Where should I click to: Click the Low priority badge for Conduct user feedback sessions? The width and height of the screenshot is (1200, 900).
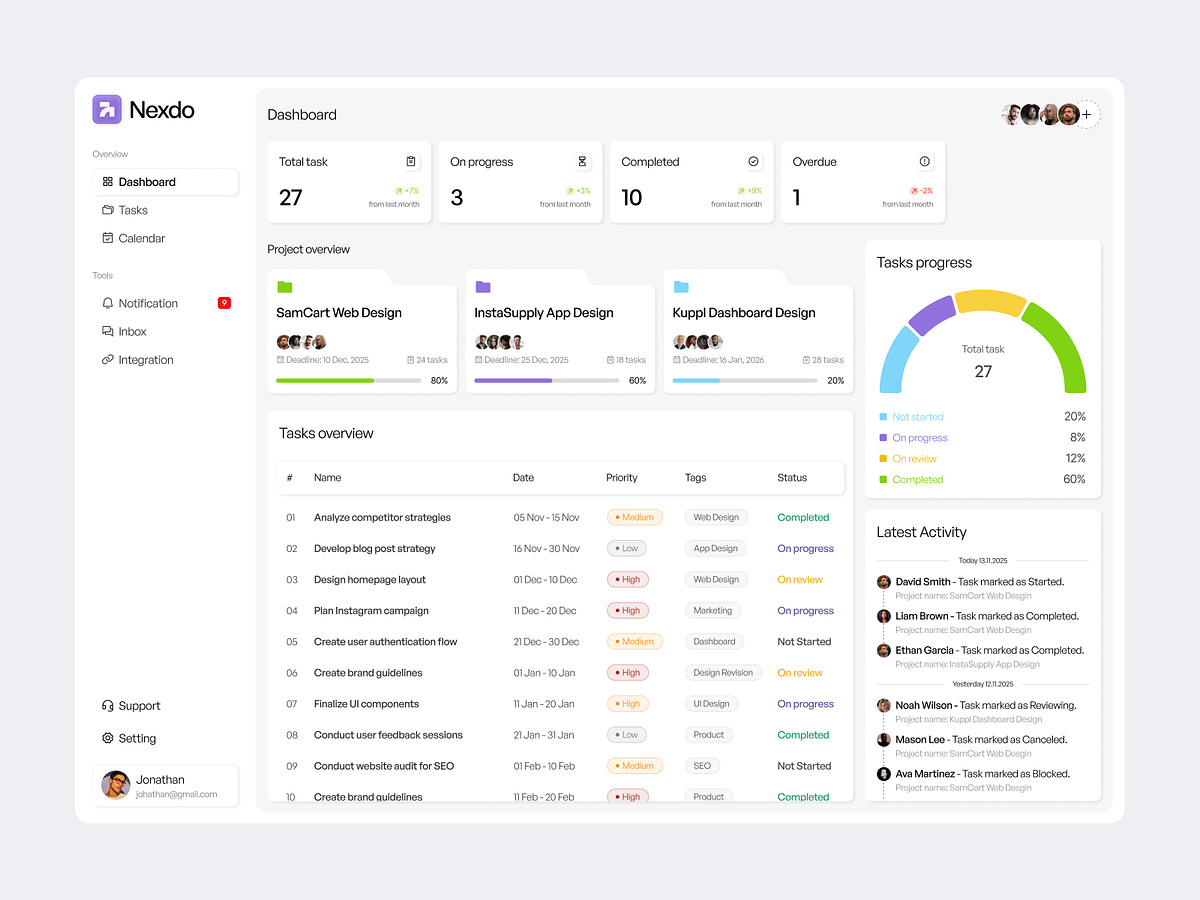pos(626,735)
